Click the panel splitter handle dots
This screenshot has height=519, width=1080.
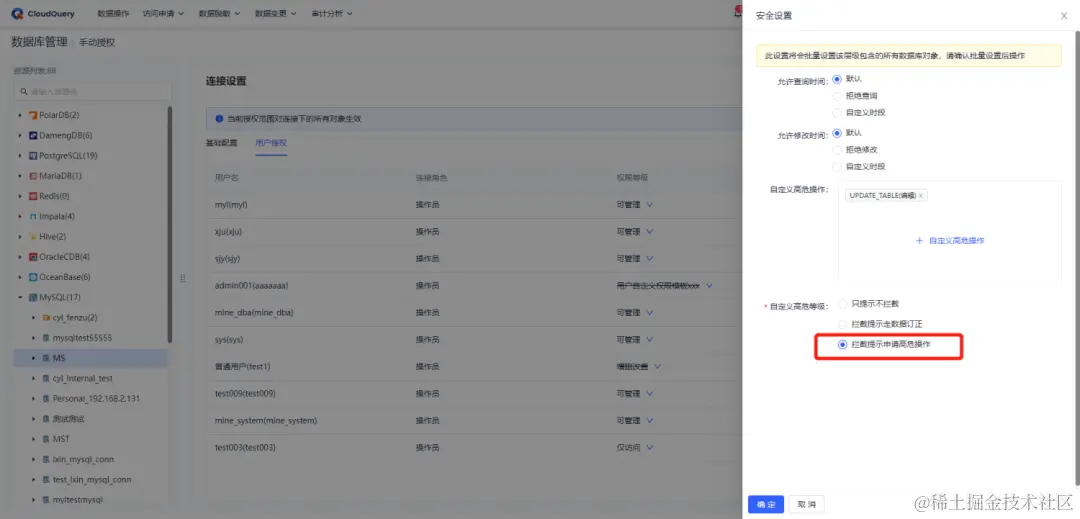[x=183, y=278]
